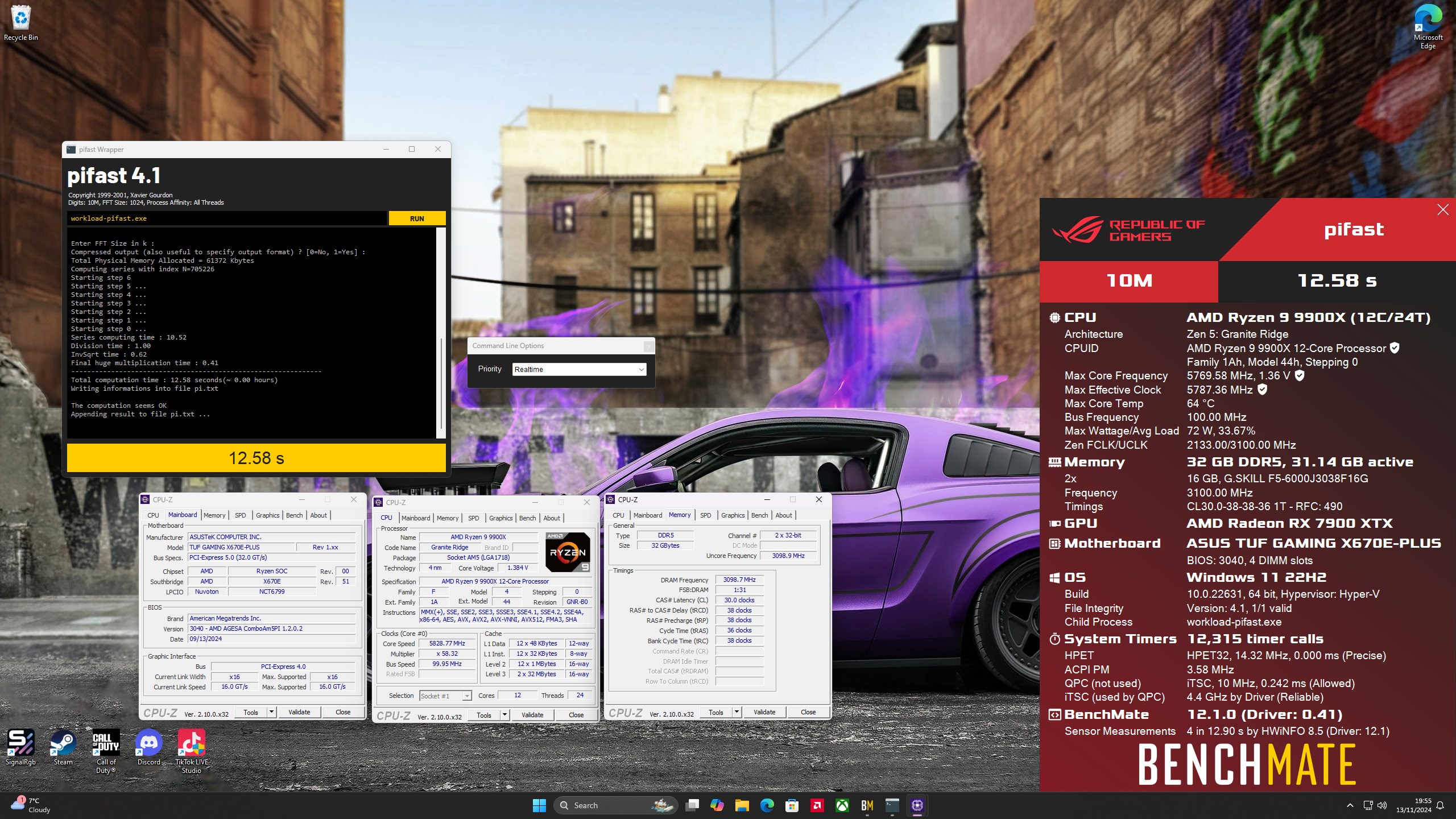The height and width of the screenshot is (819, 1456).
Task: Click the yellow 12.58 s result bar
Action: point(257,458)
